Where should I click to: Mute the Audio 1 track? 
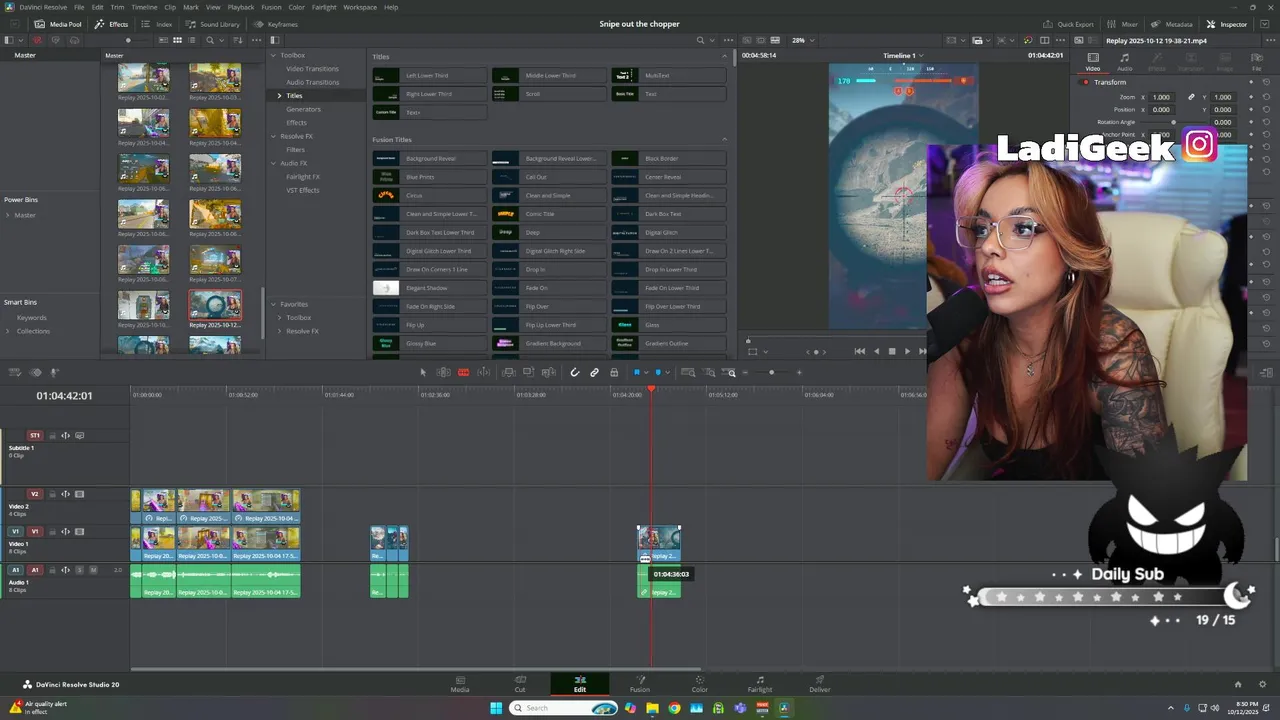[93, 570]
